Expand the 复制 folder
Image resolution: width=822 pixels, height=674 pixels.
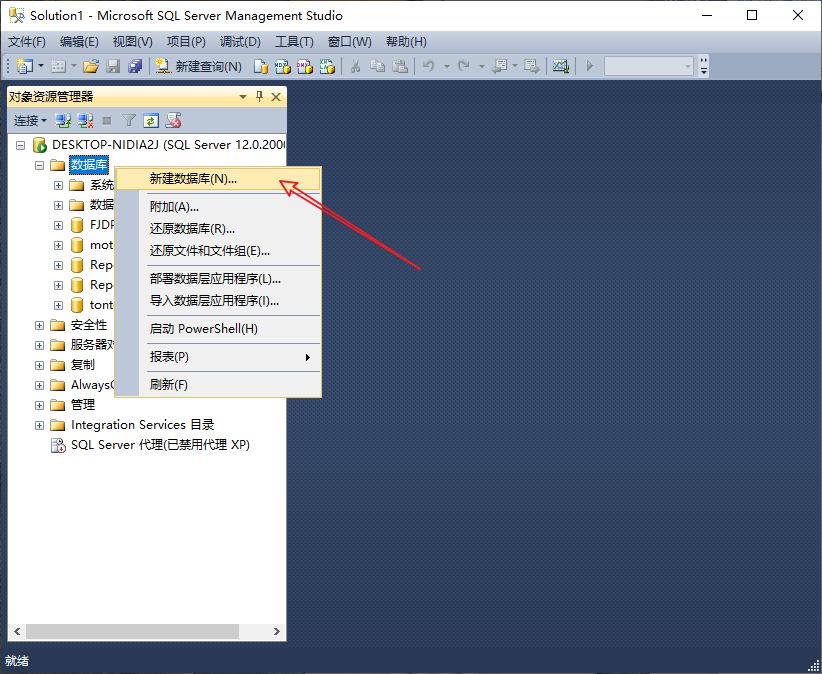(39, 365)
